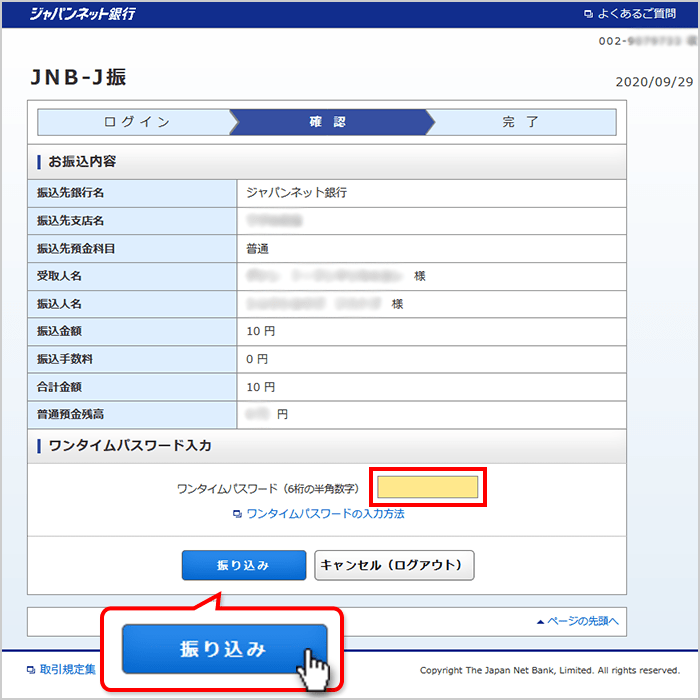Click the 振込金額 label cell
Screen dimensions: 700x700
(x=132, y=331)
